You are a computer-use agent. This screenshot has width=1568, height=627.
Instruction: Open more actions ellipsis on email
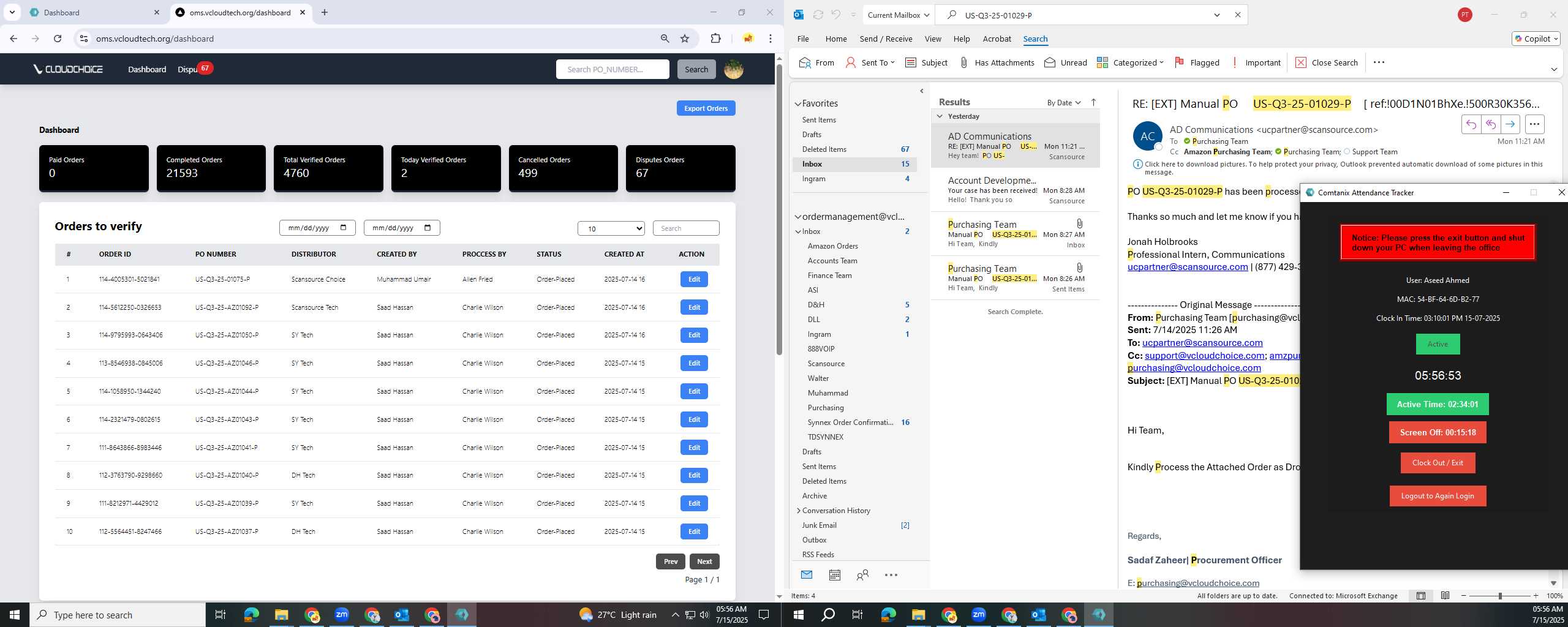click(x=1534, y=124)
